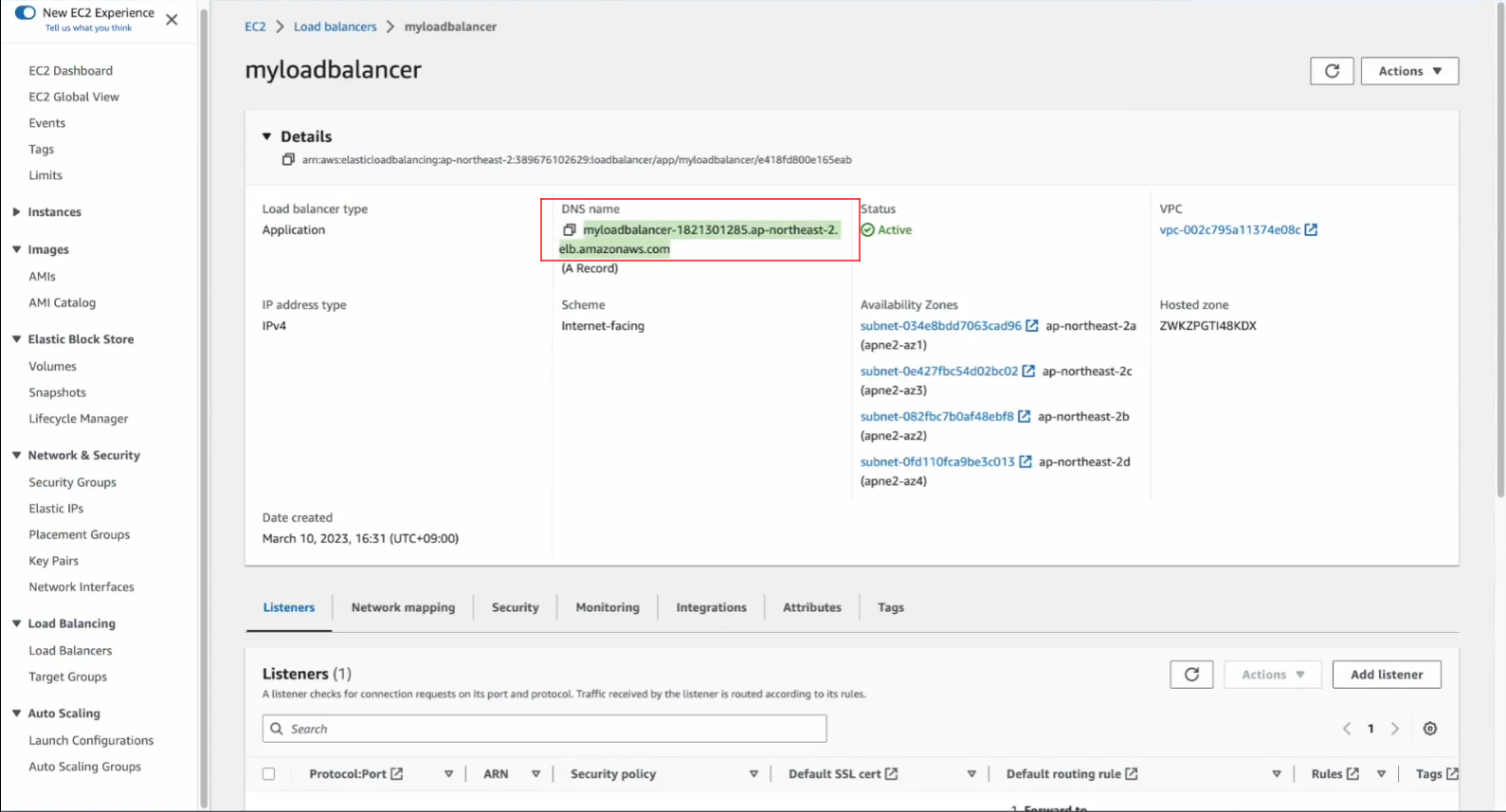Open Protocol:Port column info link icon
Image resolution: width=1506 pixels, height=812 pixels.
[397, 774]
